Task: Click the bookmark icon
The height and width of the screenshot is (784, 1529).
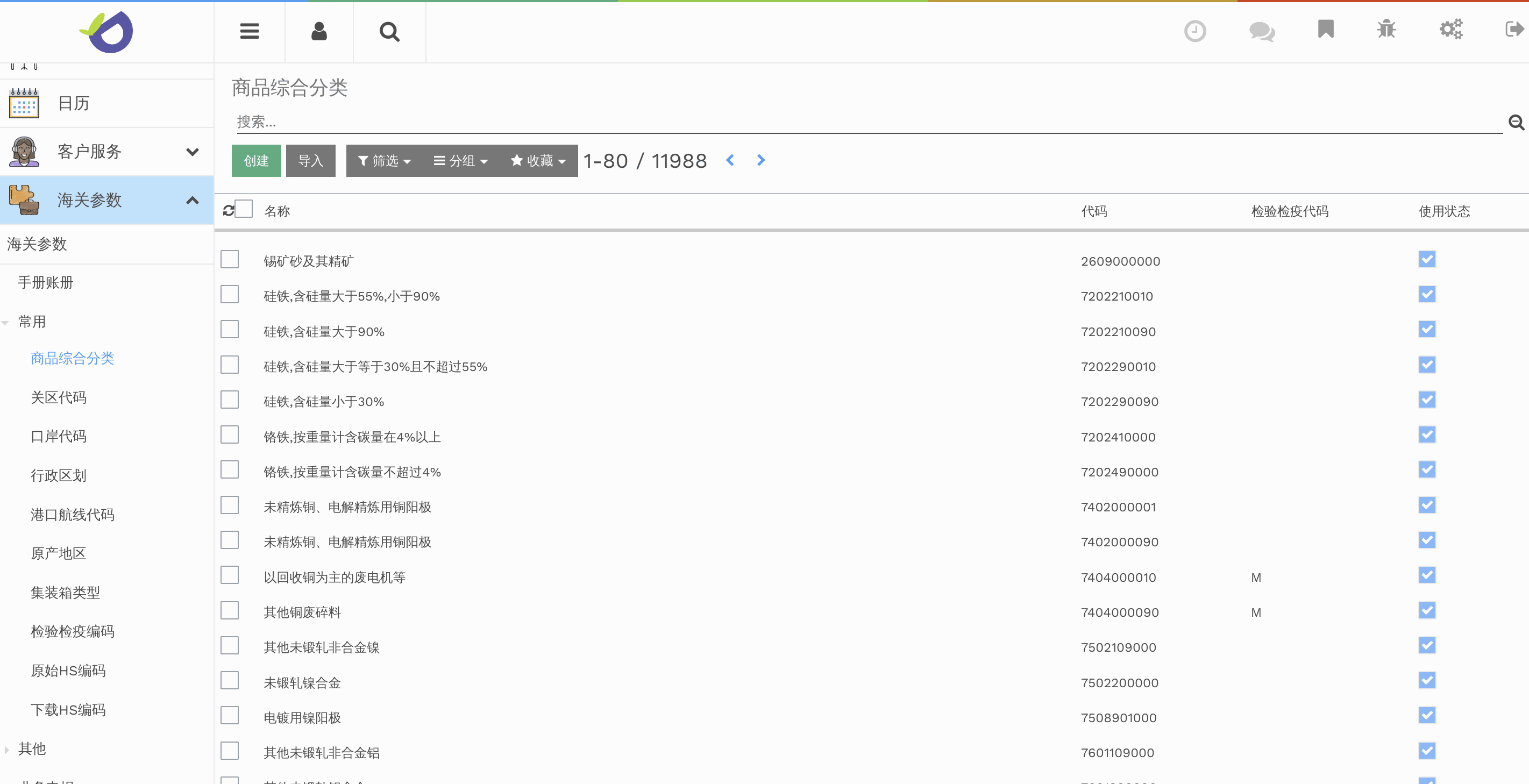Action: [1325, 29]
